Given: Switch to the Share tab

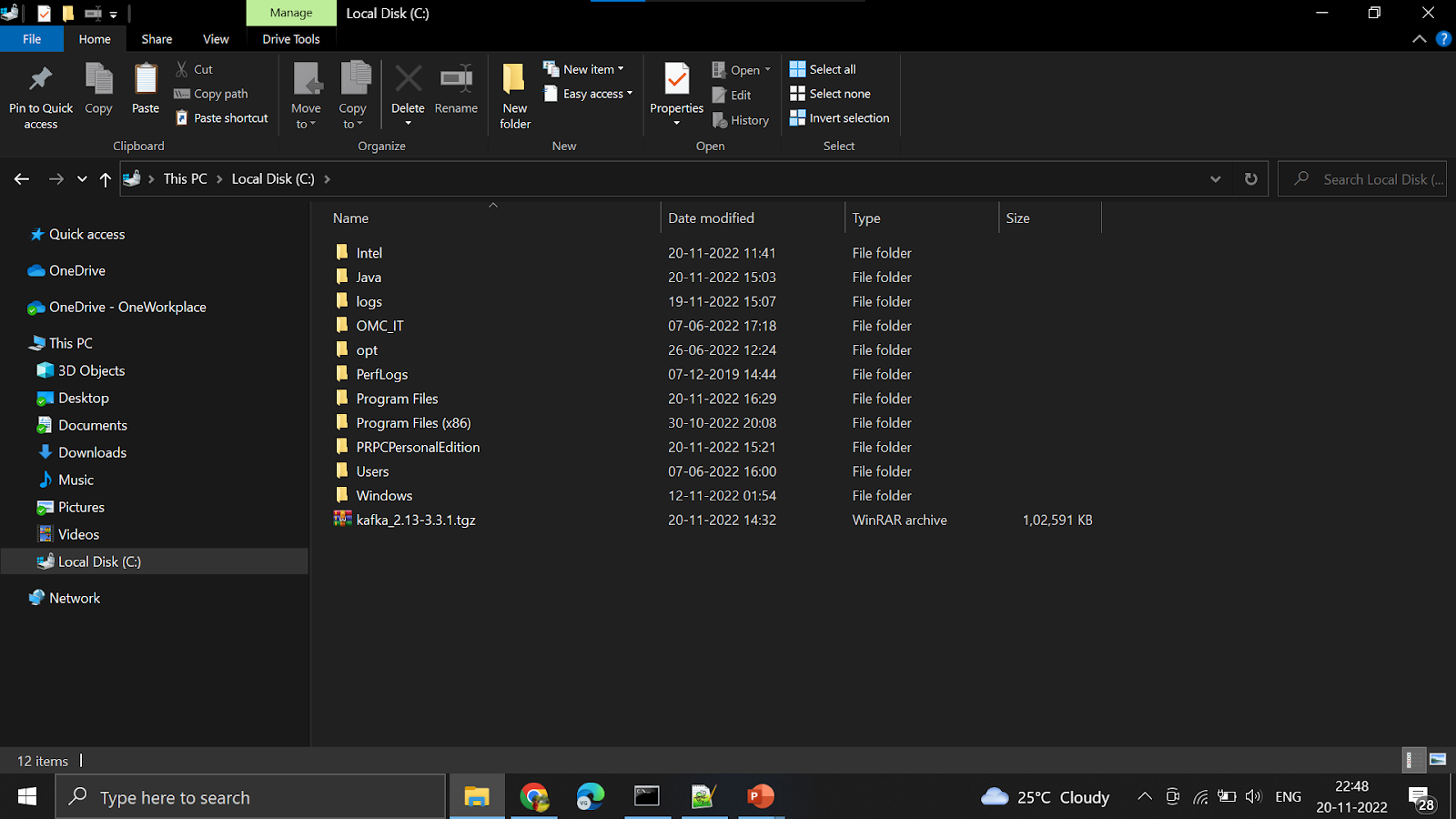Looking at the screenshot, I should pyautogui.click(x=157, y=39).
